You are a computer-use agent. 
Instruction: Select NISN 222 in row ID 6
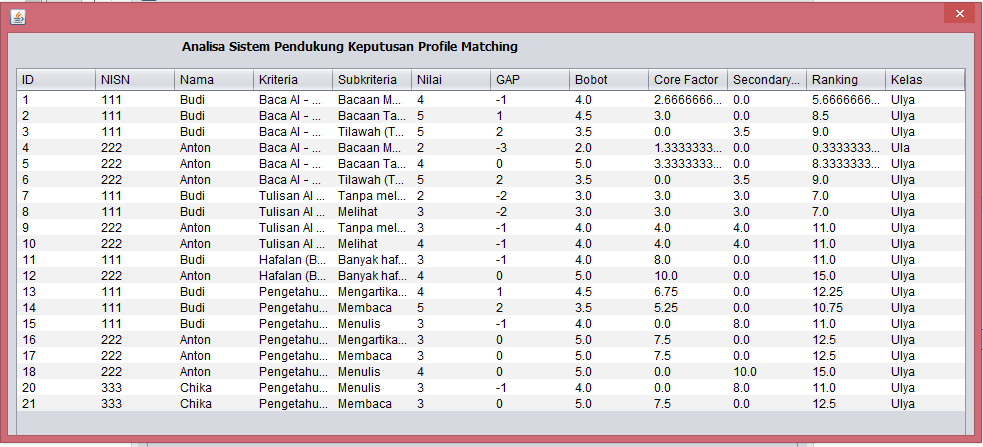[135, 180]
